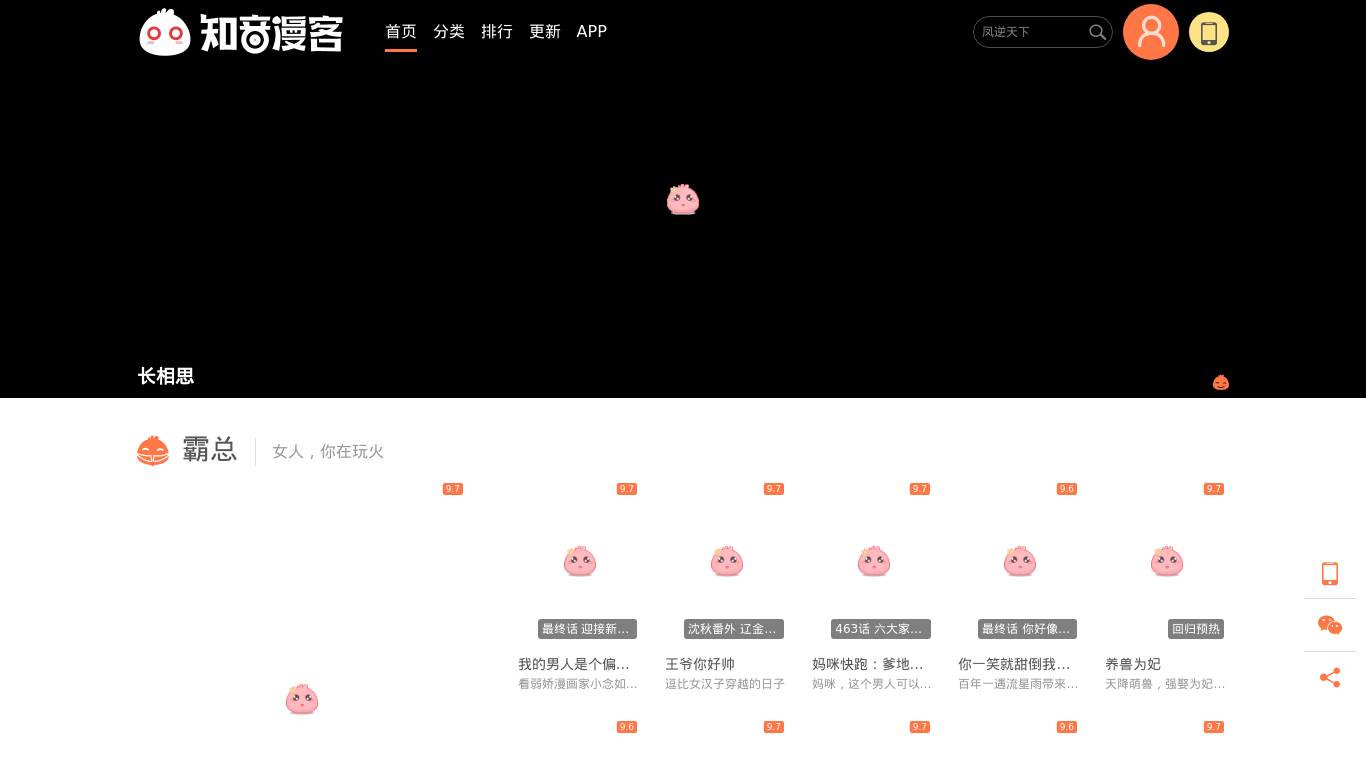The image size is (1366, 768).
Task: Click the 长相思 banner title
Action: click(x=166, y=376)
